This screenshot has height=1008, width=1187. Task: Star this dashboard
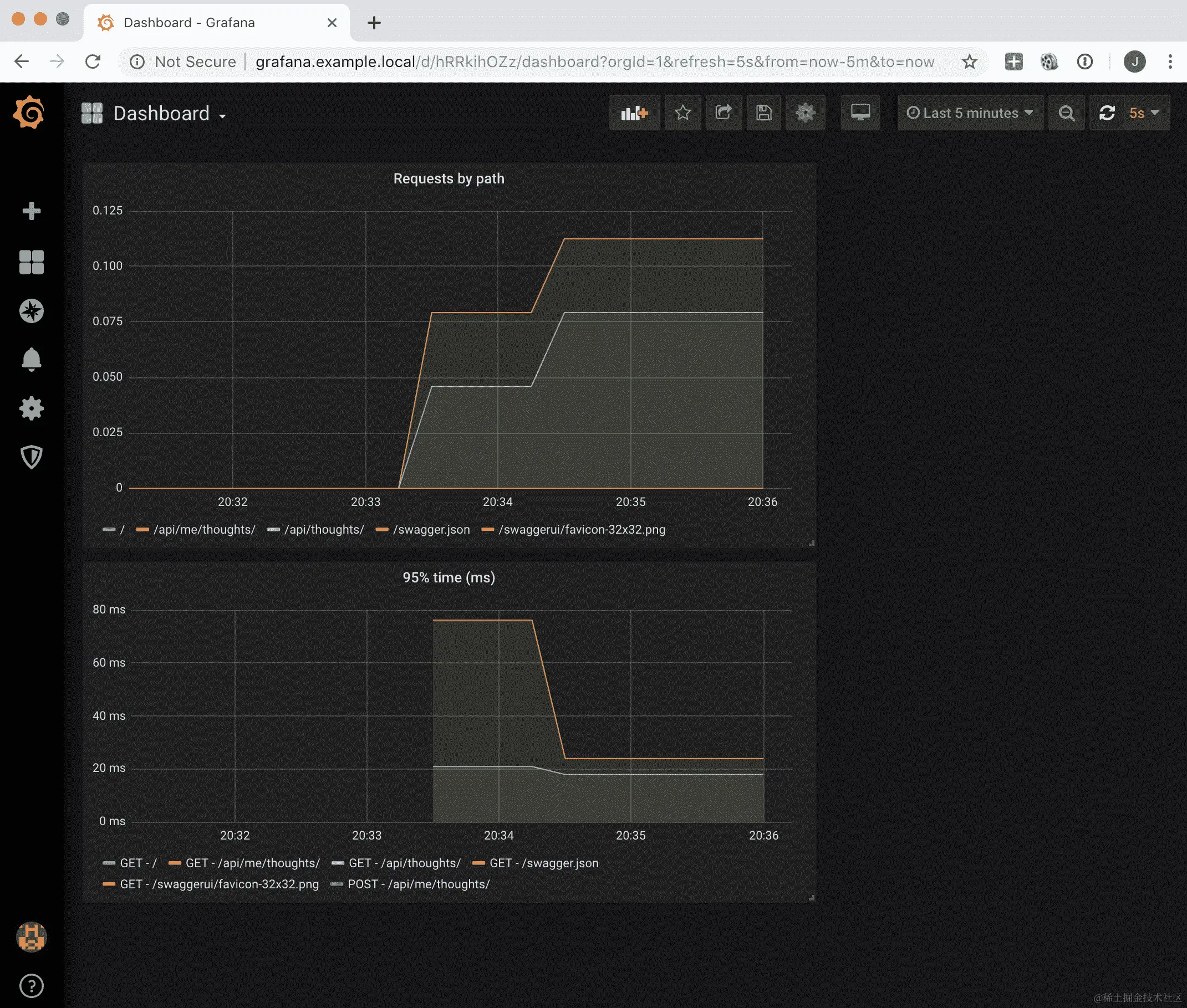point(682,112)
